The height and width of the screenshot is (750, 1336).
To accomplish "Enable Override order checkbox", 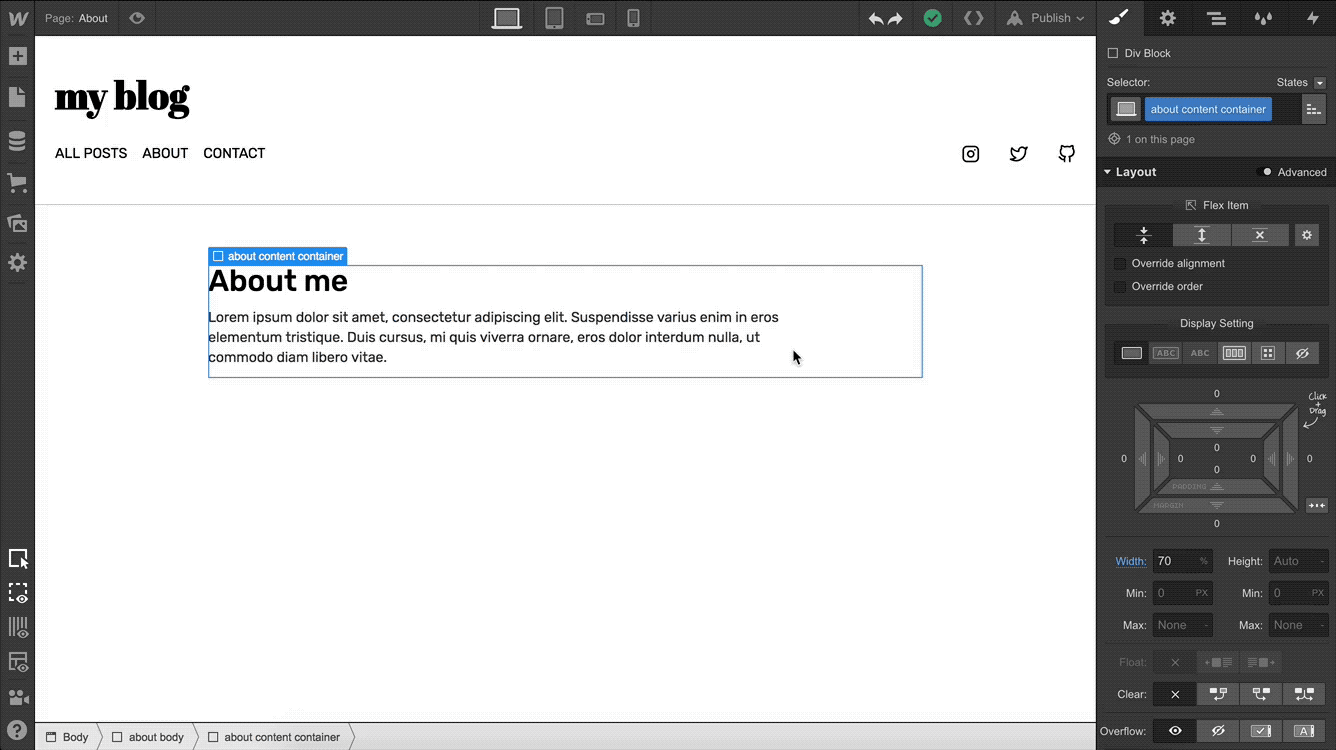I will [x=1120, y=286].
